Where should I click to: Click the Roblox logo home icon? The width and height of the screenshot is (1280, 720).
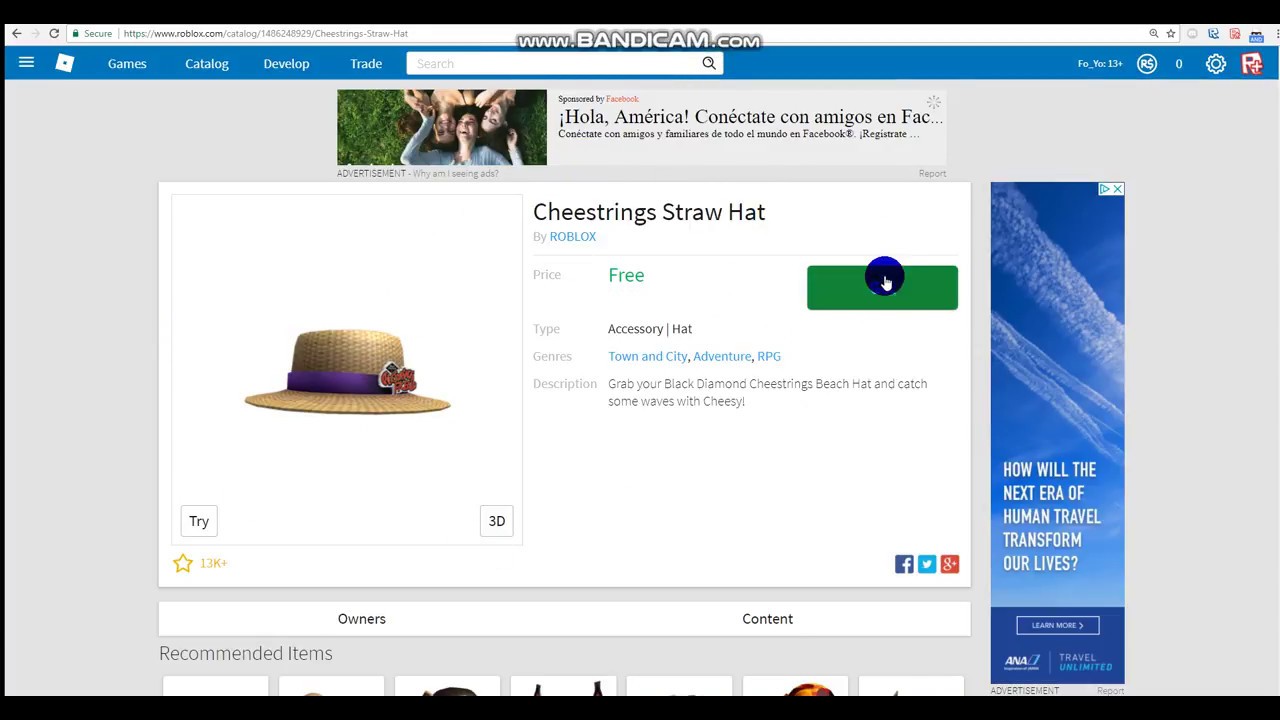(65, 63)
